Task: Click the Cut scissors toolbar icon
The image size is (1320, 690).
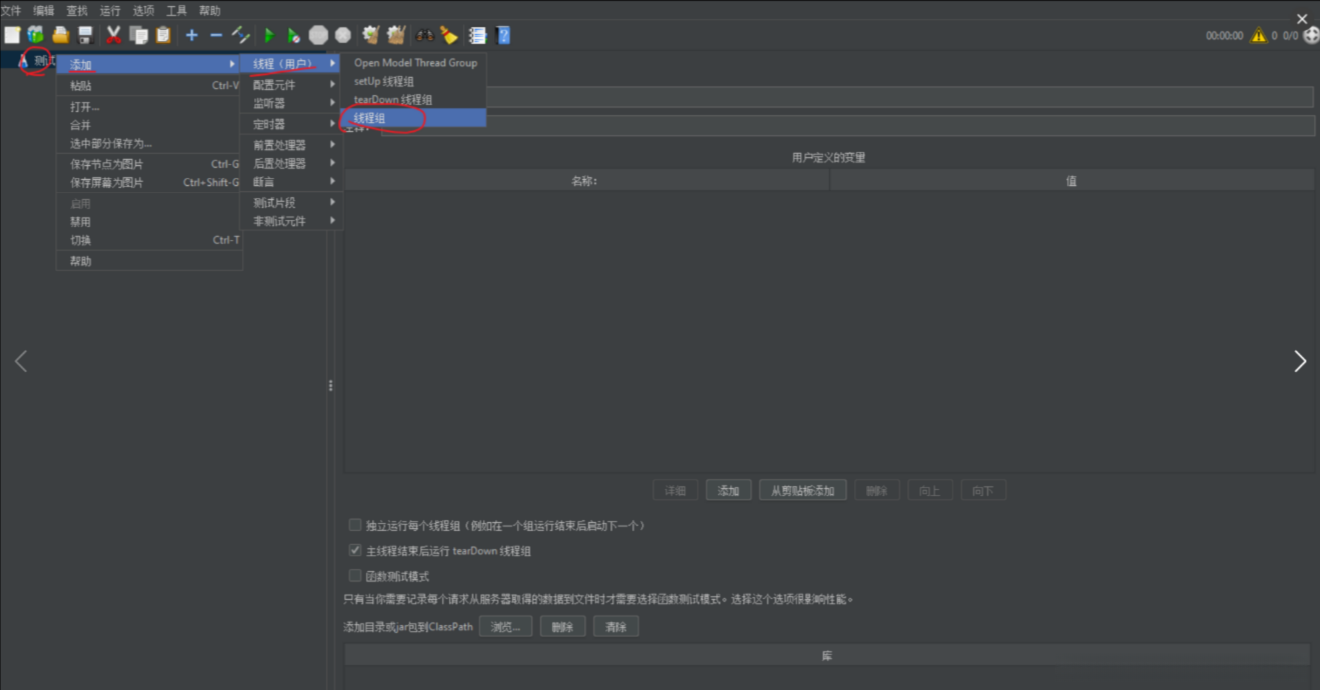Action: 113,35
